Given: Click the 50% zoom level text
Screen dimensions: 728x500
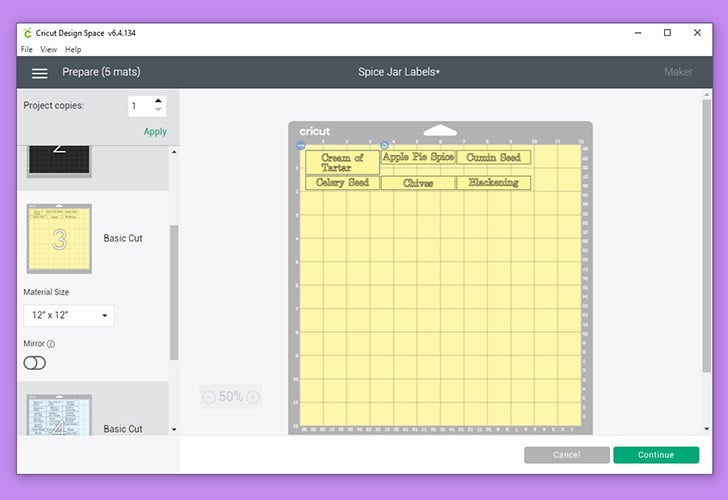Looking at the screenshot, I should [x=231, y=397].
